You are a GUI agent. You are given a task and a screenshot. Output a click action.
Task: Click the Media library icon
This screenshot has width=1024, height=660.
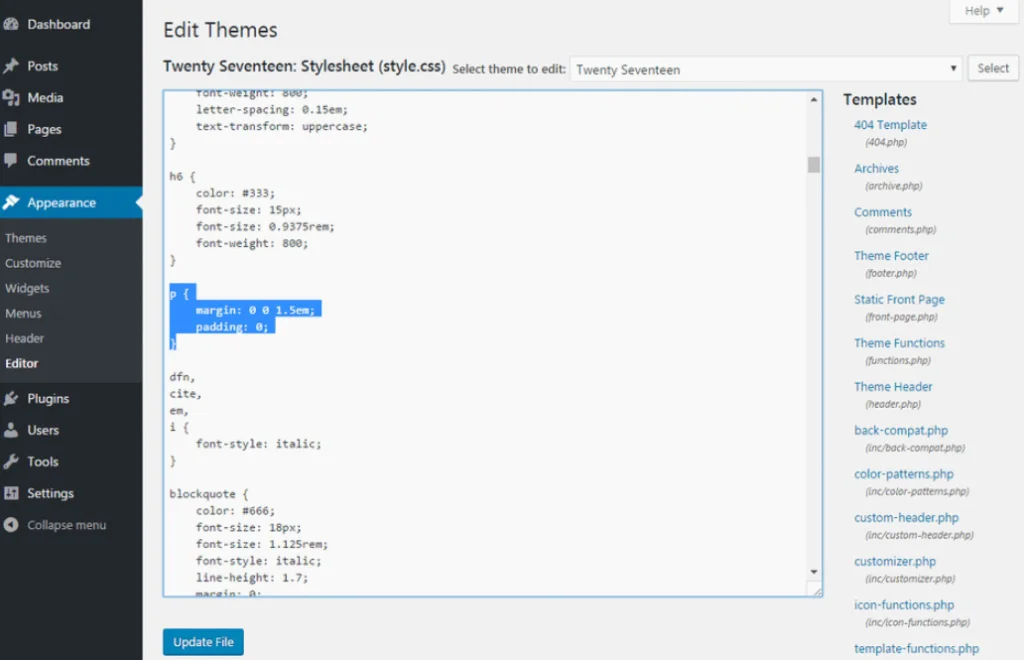pos(11,98)
